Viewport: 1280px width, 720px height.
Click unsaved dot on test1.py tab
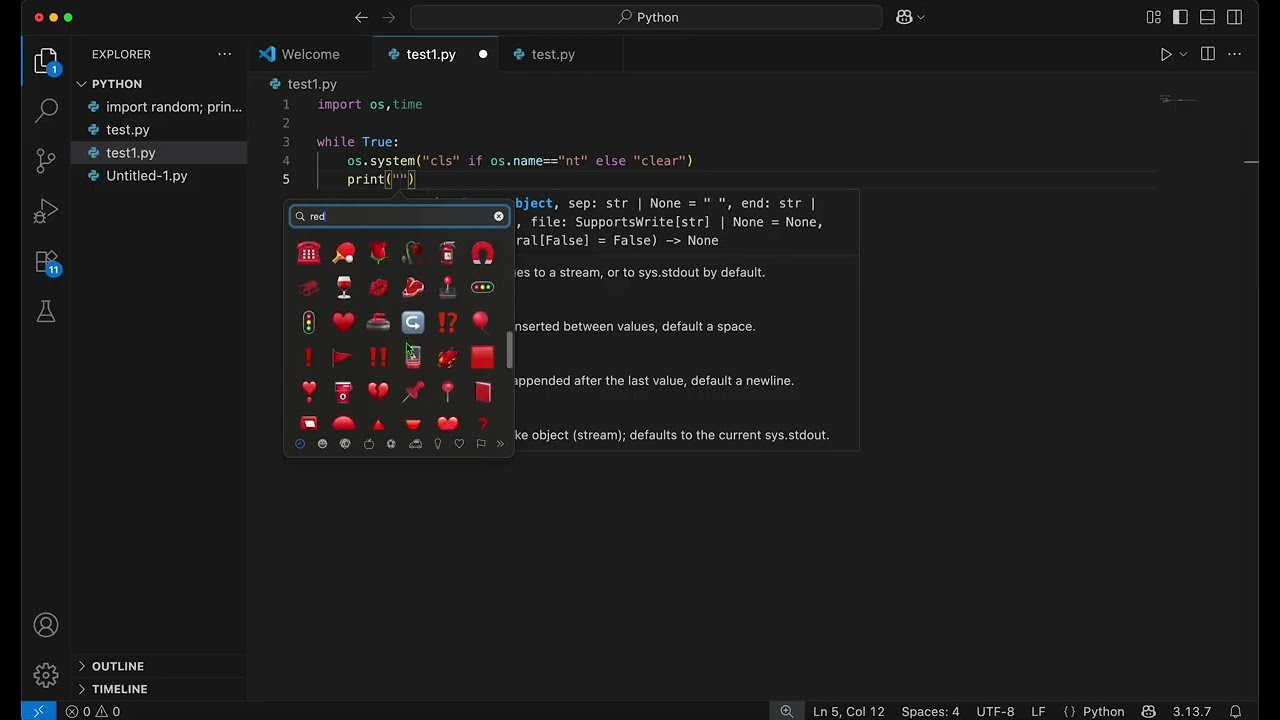click(x=483, y=54)
